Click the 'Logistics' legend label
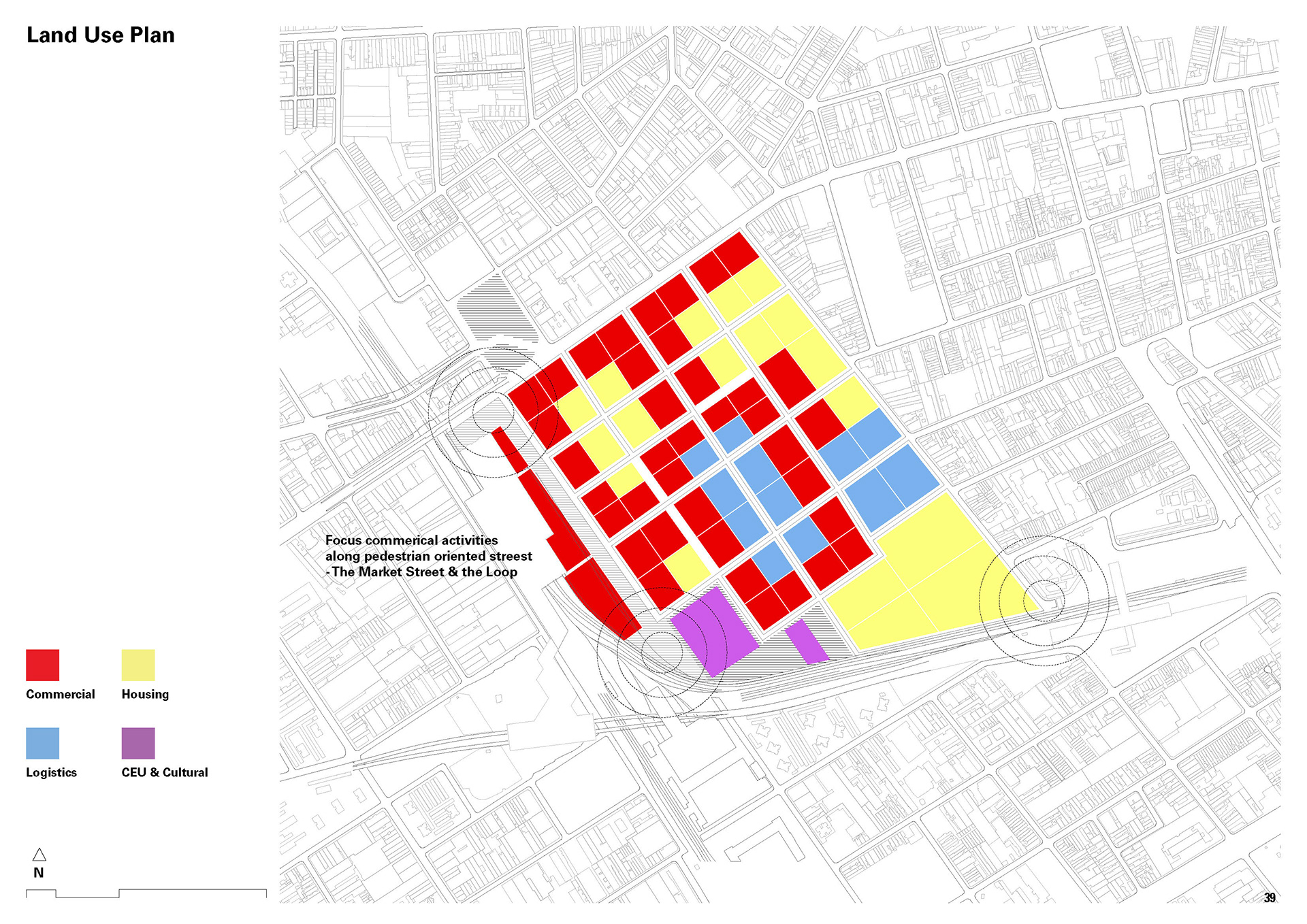The height and width of the screenshot is (924, 1307). (51, 772)
